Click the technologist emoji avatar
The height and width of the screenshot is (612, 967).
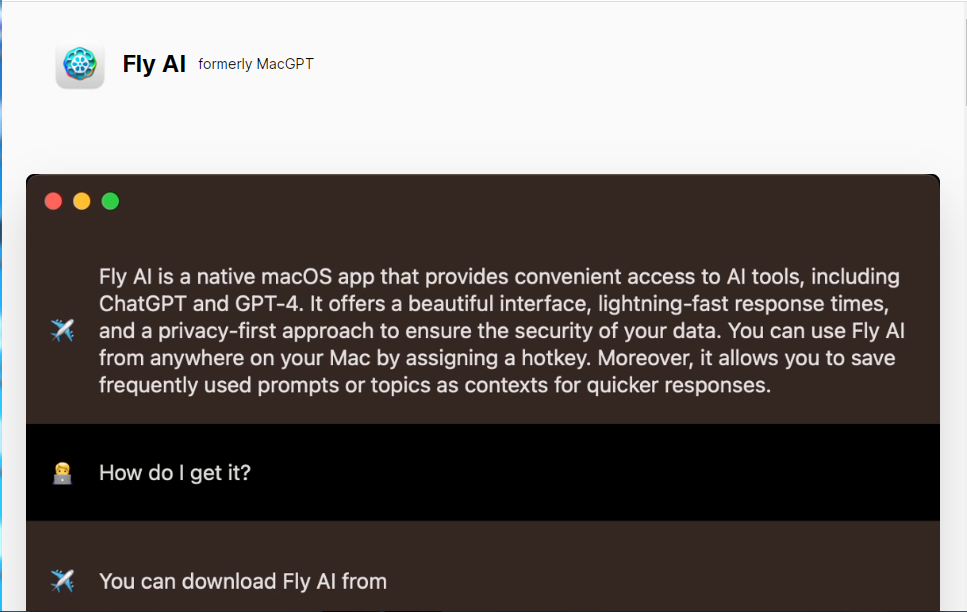(63, 472)
